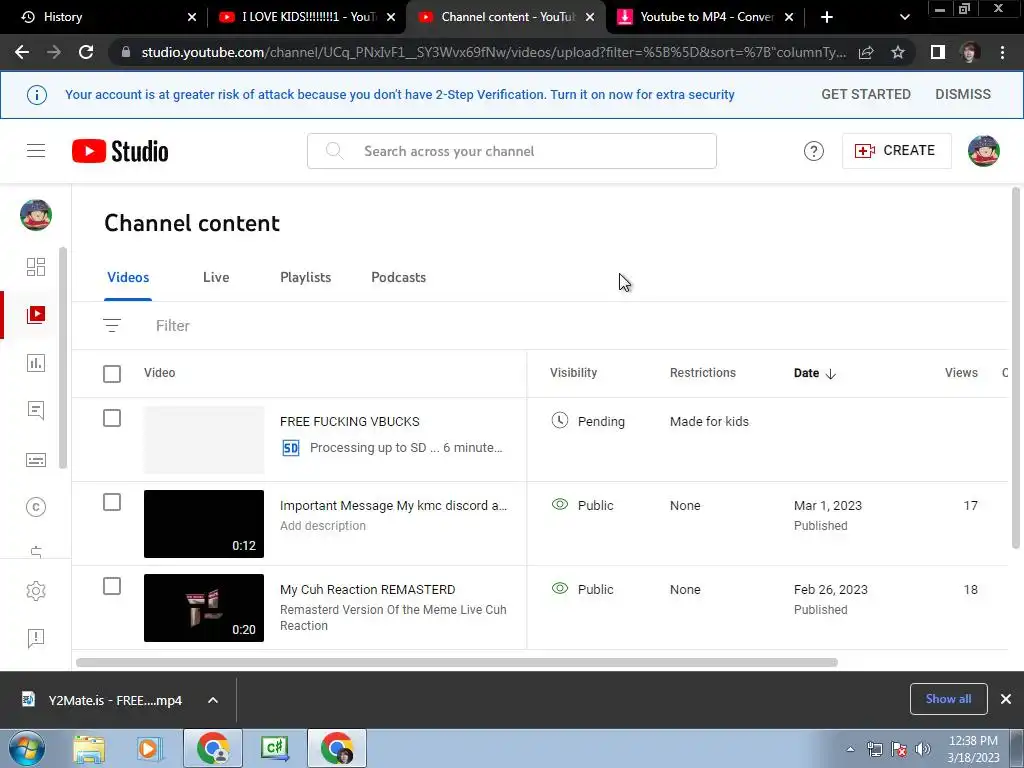The width and height of the screenshot is (1024, 768).
Task: Click the volume icon in system tray
Action: pyautogui.click(x=922, y=749)
